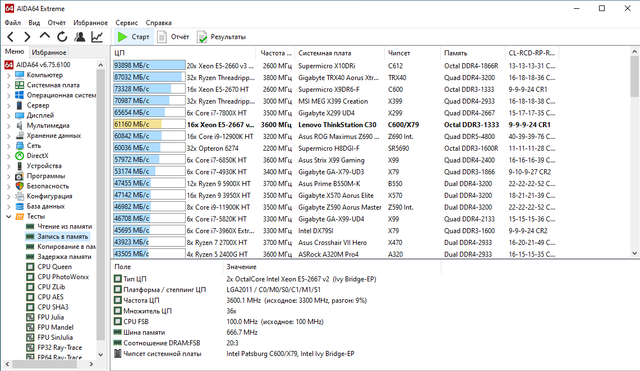Sort by the ЦП column header
The width and height of the screenshot is (640, 371).
183,53
